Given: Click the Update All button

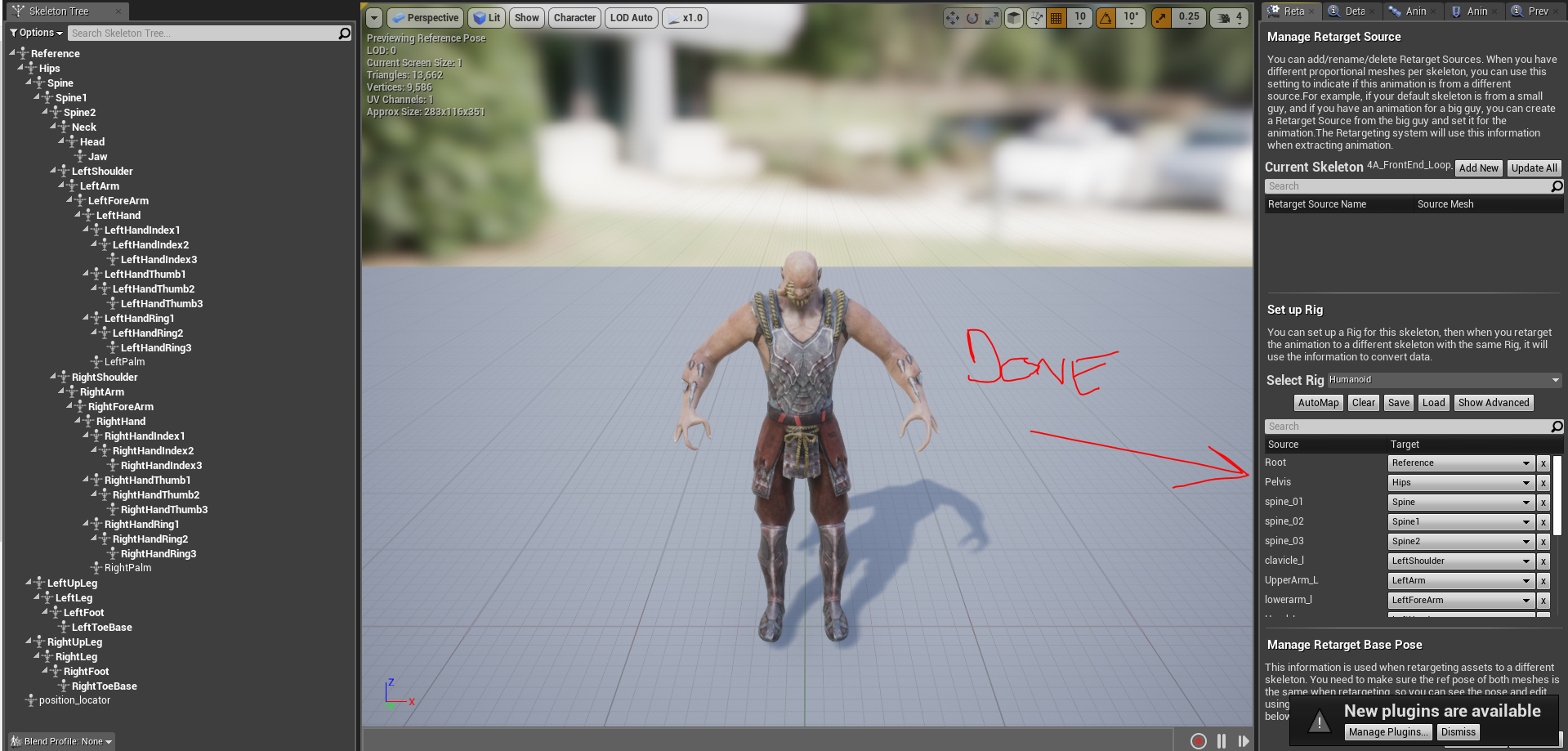Looking at the screenshot, I should pyautogui.click(x=1534, y=168).
